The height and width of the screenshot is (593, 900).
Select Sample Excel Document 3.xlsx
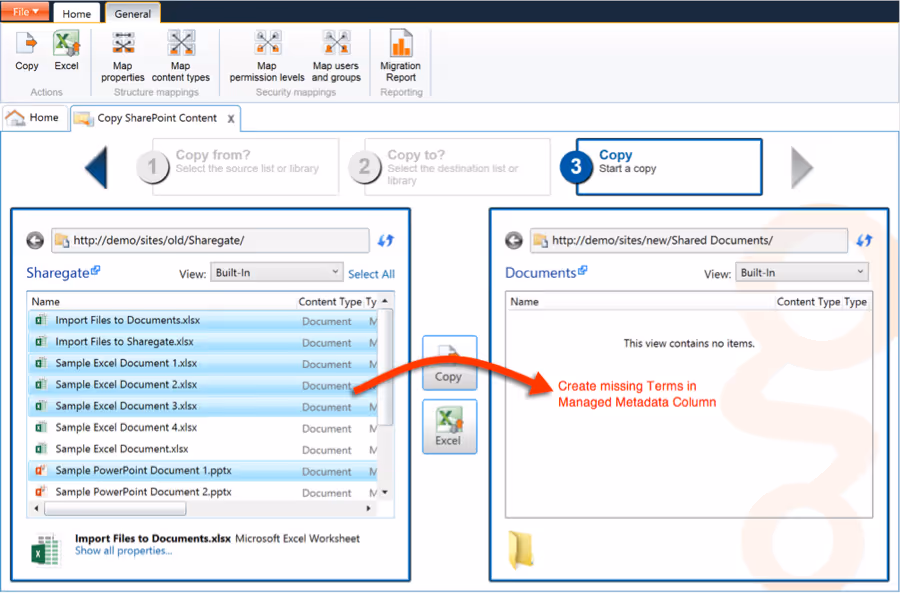[x=203, y=406]
